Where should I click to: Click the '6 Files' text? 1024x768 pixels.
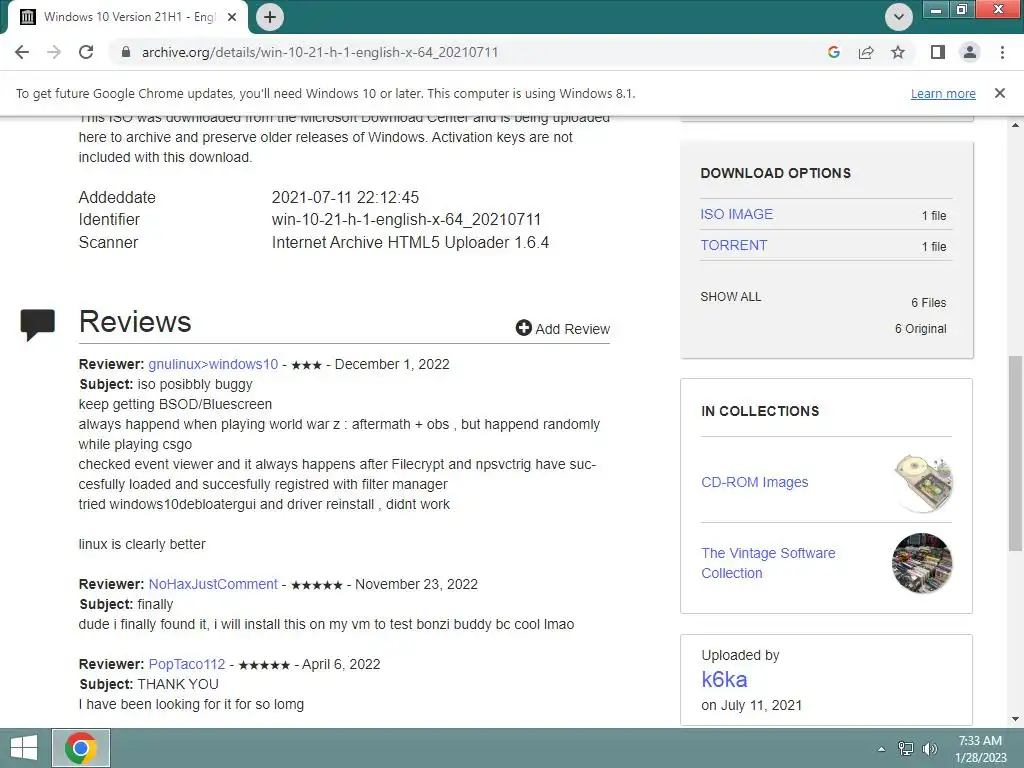(x=929, y=302)
